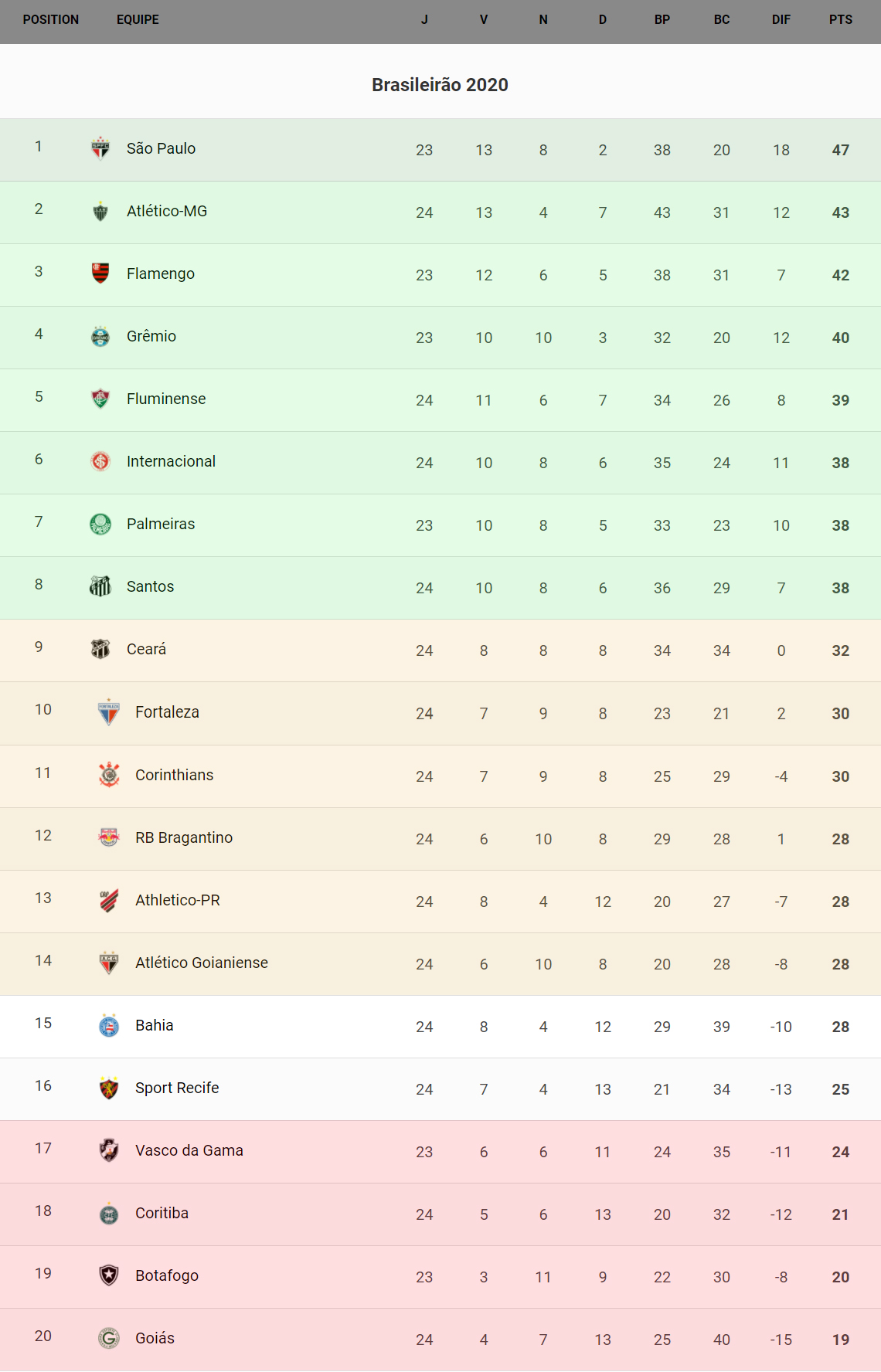The height and width of the screenshot is (1372, 881).
Task: Click the Goiás club logo
Action: [109, 1338]
